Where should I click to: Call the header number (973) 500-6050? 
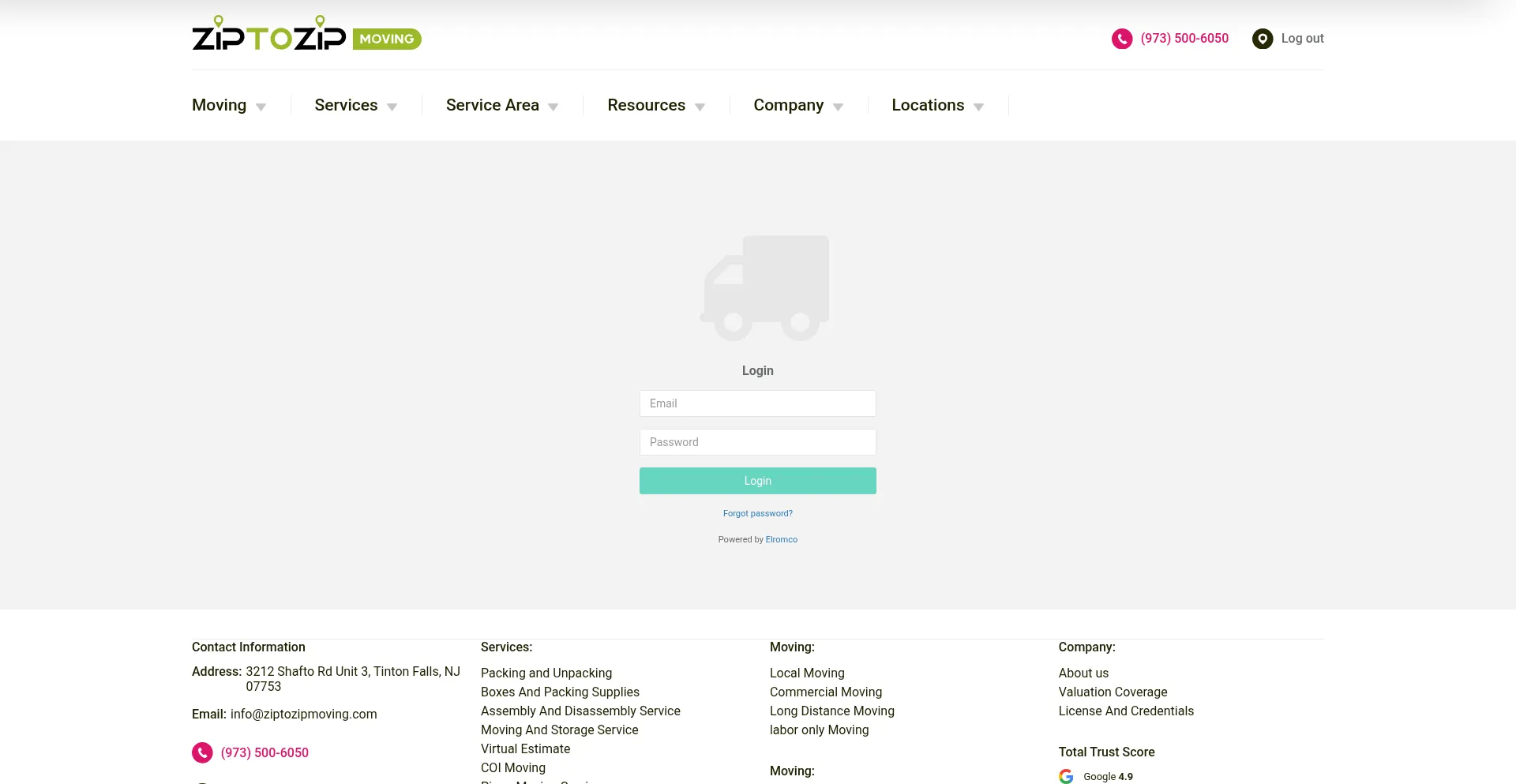pyautogui.click(x=1184, y=39)
